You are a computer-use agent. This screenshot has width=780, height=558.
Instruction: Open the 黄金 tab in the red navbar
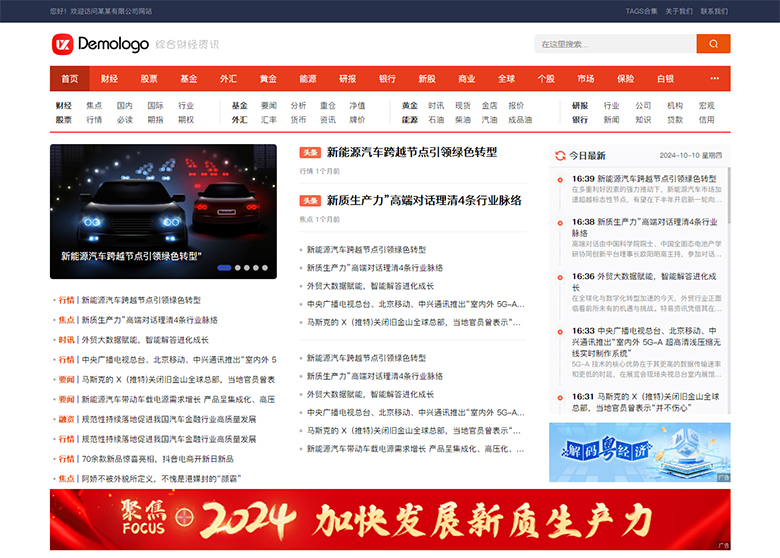(x=268, y=78)
